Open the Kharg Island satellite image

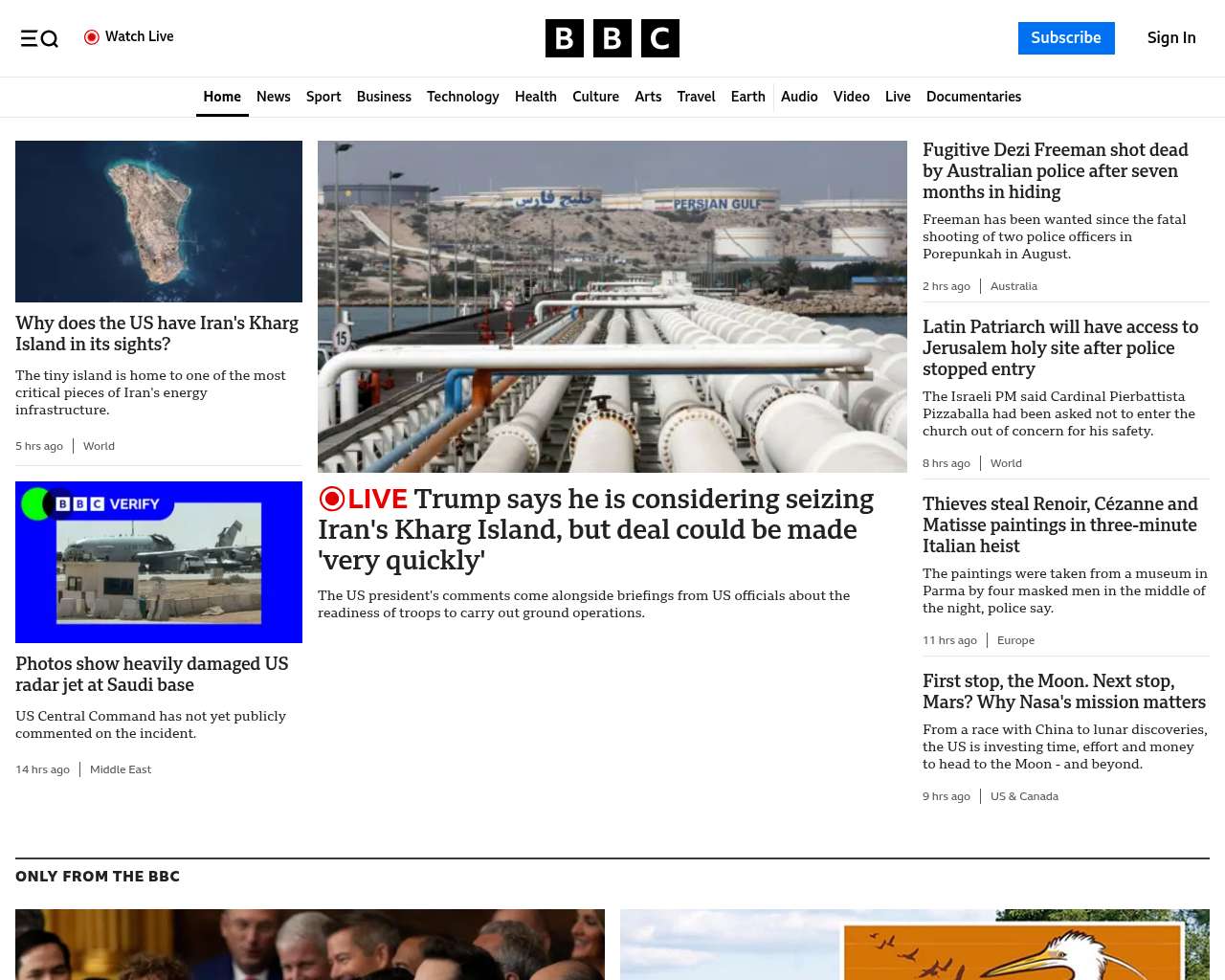coord(159,221)
